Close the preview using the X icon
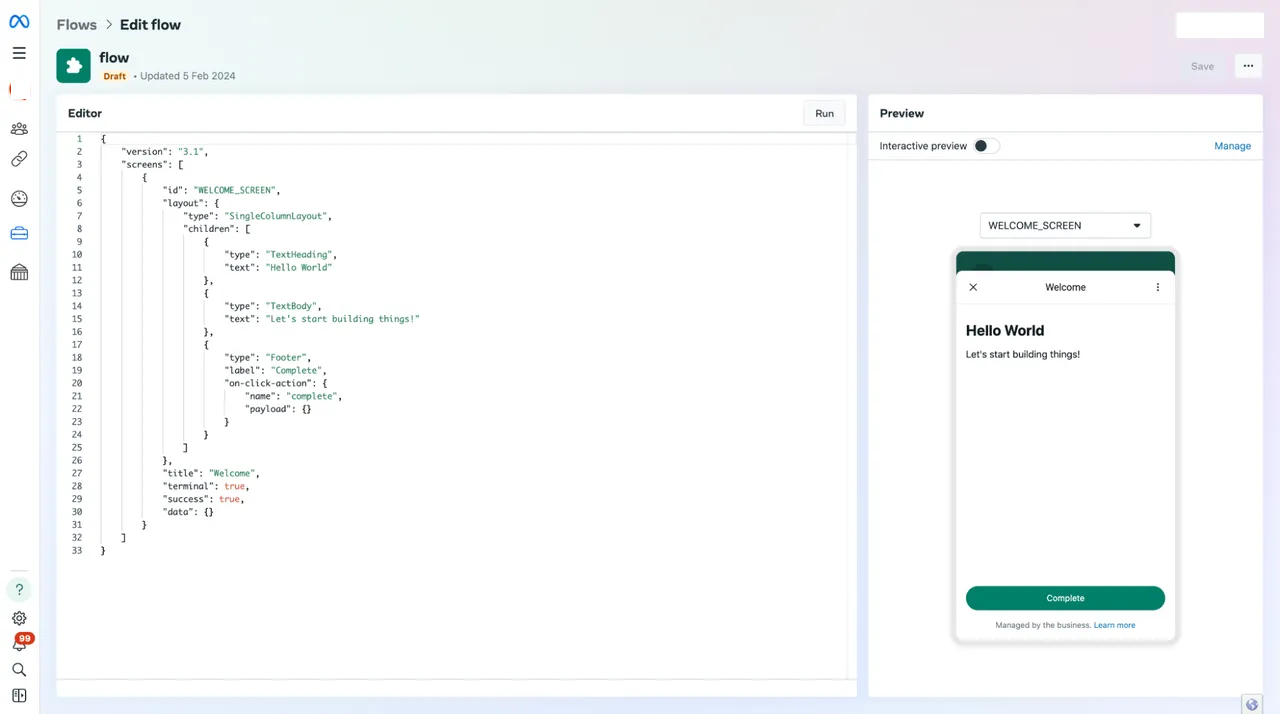This screenshot has width=1280, height=714. tap(973, 287)
